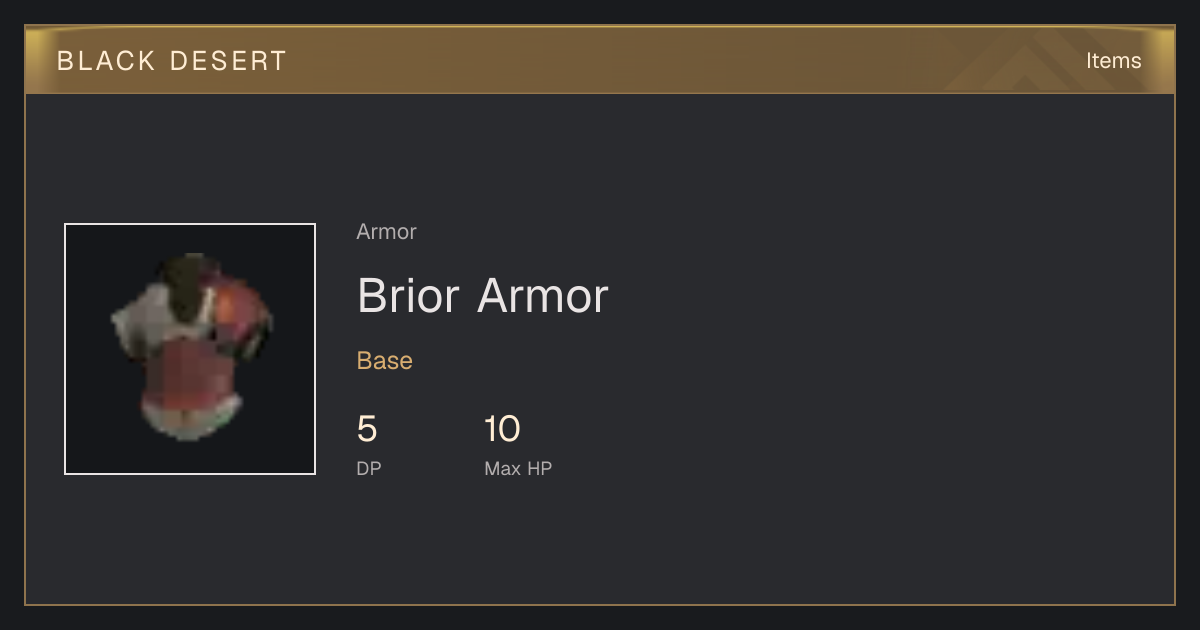
Task: Click the BLACK DESERT header title
Action: click(172, 61)
